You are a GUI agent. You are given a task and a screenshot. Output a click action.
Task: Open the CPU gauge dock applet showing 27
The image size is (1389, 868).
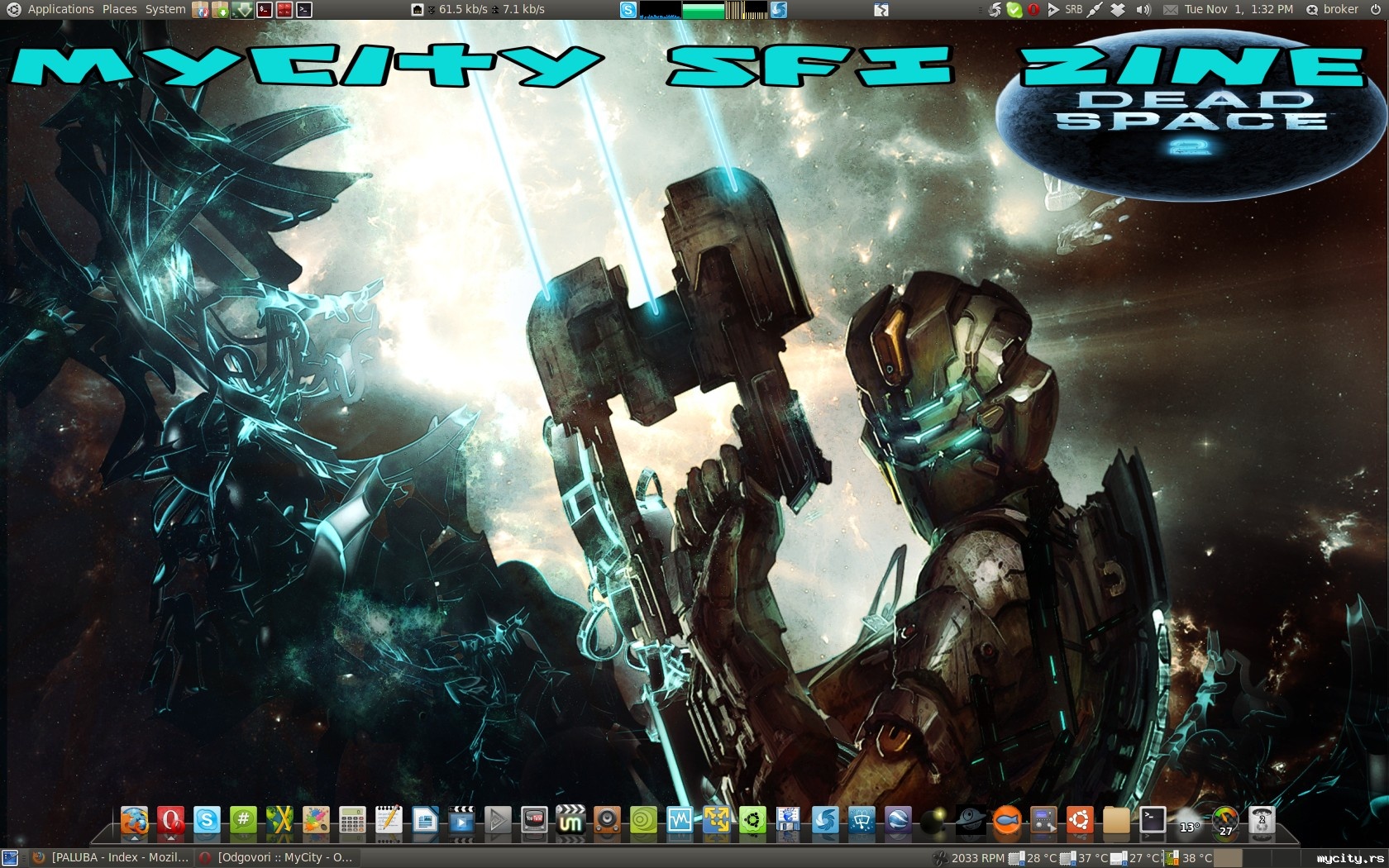[1225, 821]
